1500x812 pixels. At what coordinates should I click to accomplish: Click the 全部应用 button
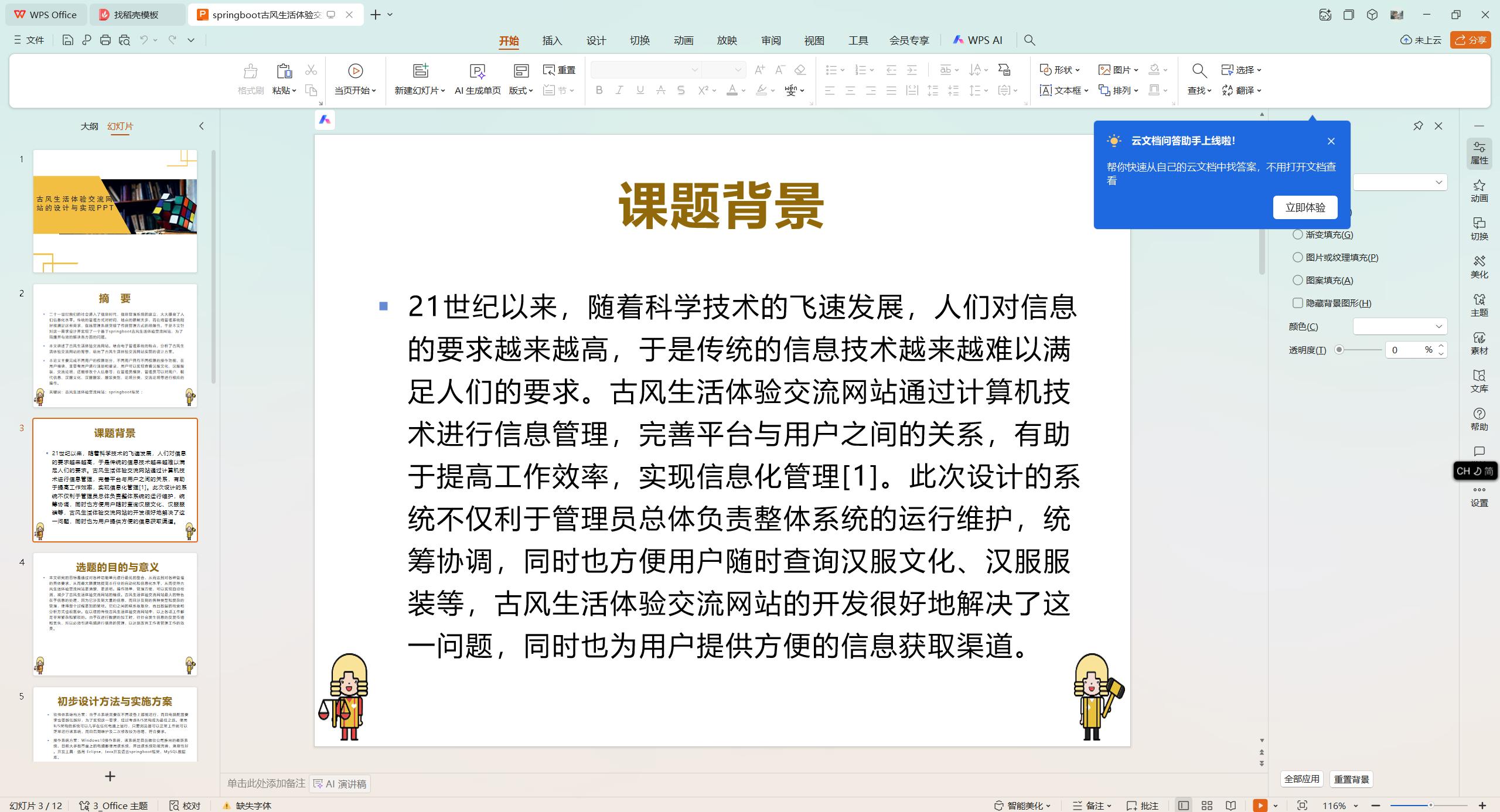point(1301,779)
